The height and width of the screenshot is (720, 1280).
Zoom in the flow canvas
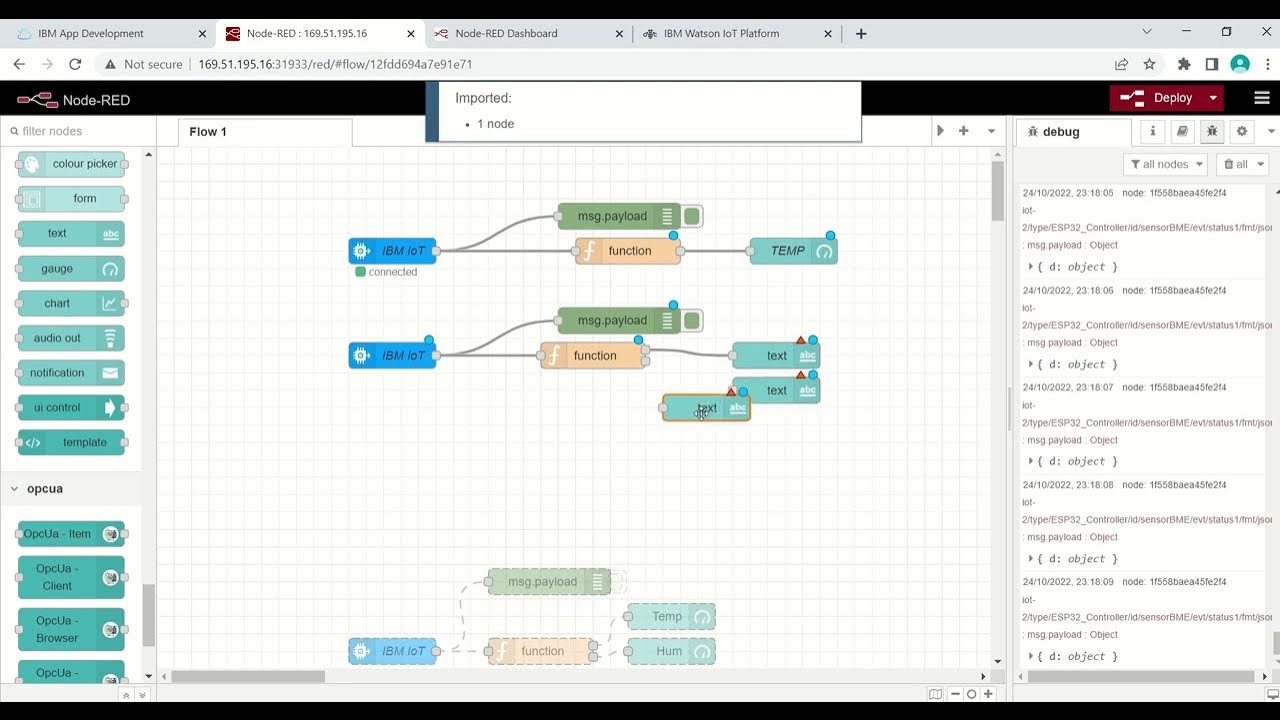[x=988, y=694]
